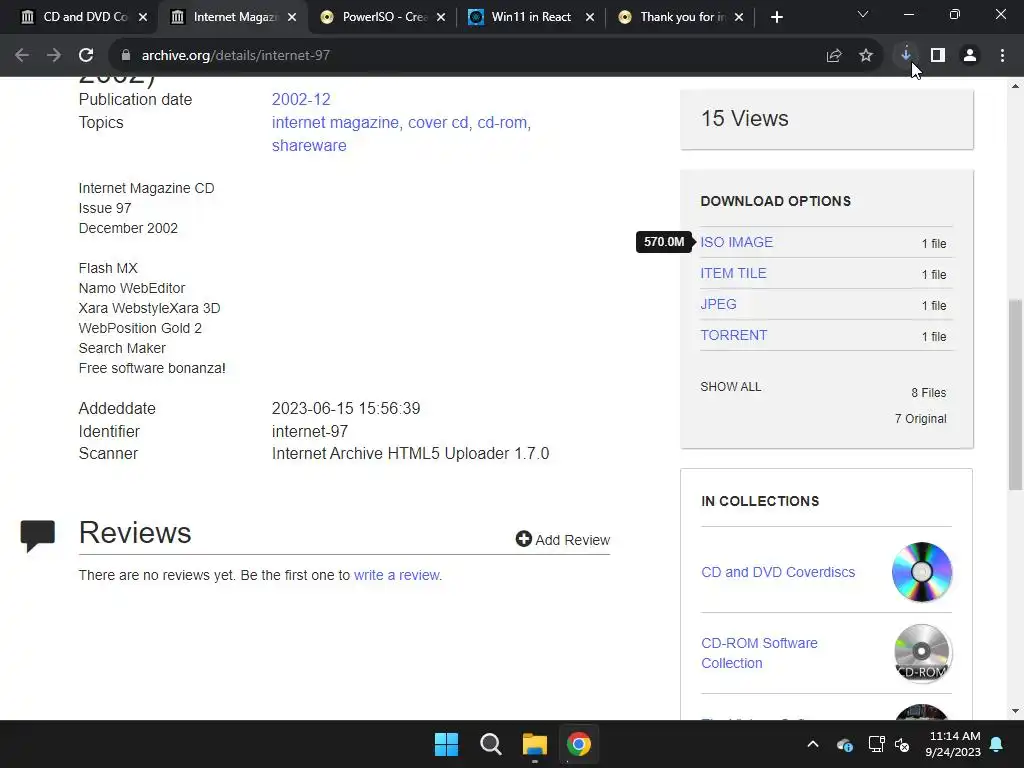Click the CD-ROM collection disc thumbnail
Screen dimensions: 1024x768
[922, 653]
